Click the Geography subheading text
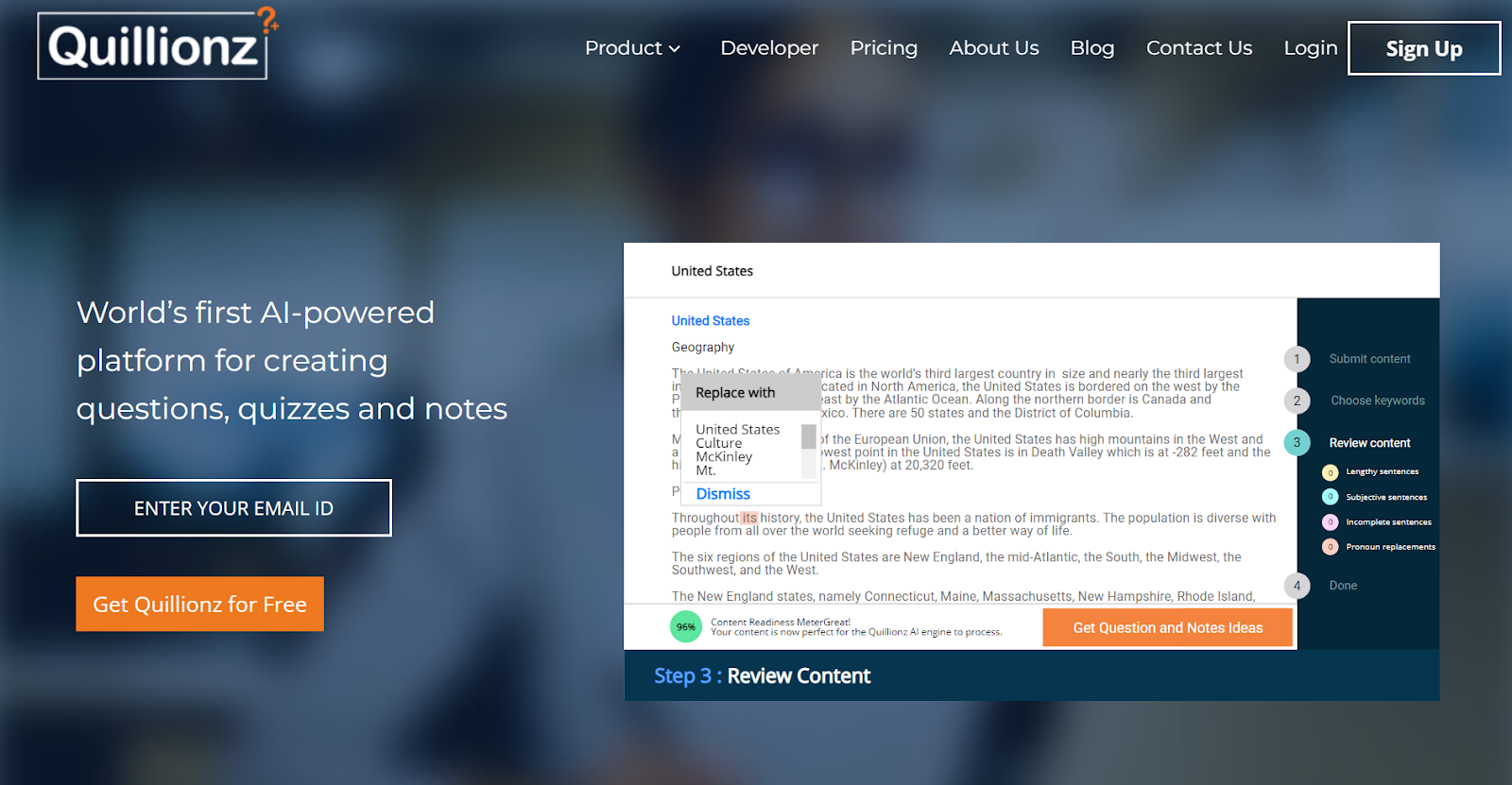The height and width of the screenshot is (785, 1512). click(x=703, y=348)
